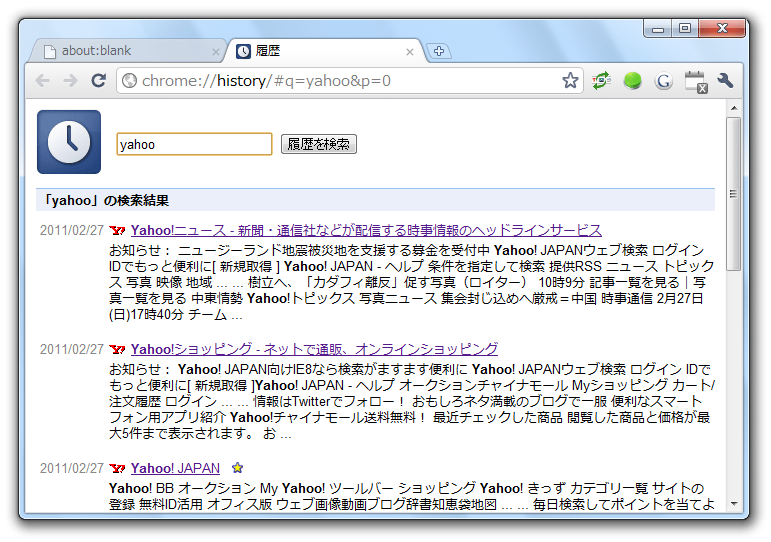The width and height of the screenshot is (771, 542).
Task: Open the Yahoo!ニュース link
Action: pyautogui.click(x=366, y=230)
